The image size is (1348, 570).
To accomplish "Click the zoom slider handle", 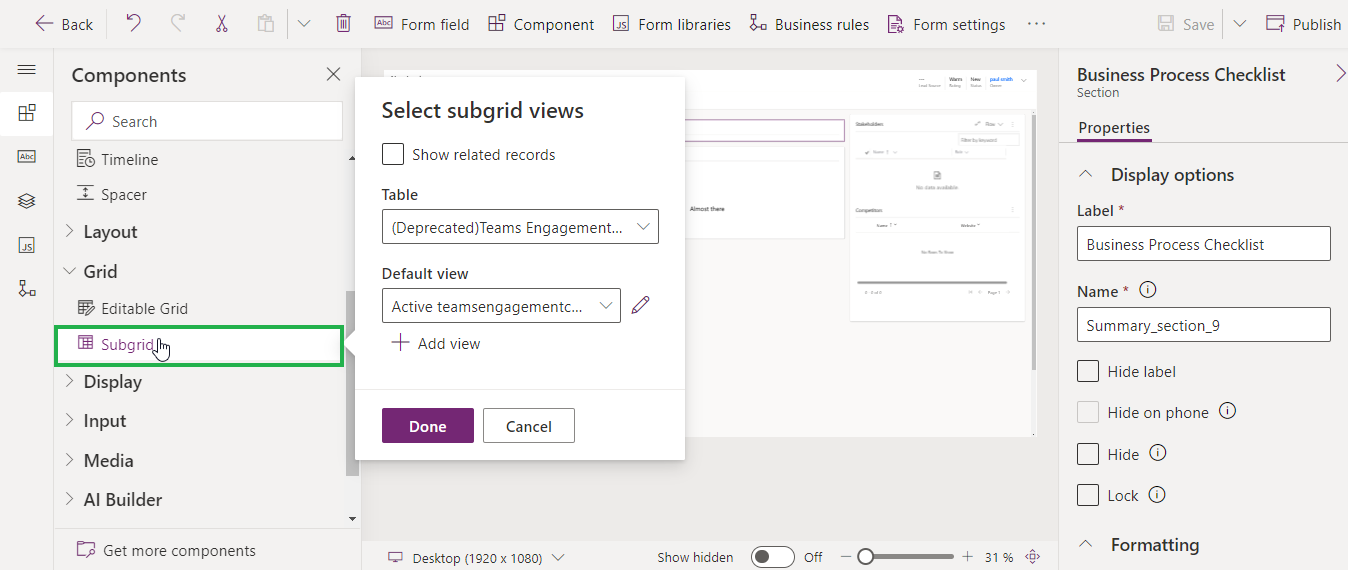I will pos(866,557).
